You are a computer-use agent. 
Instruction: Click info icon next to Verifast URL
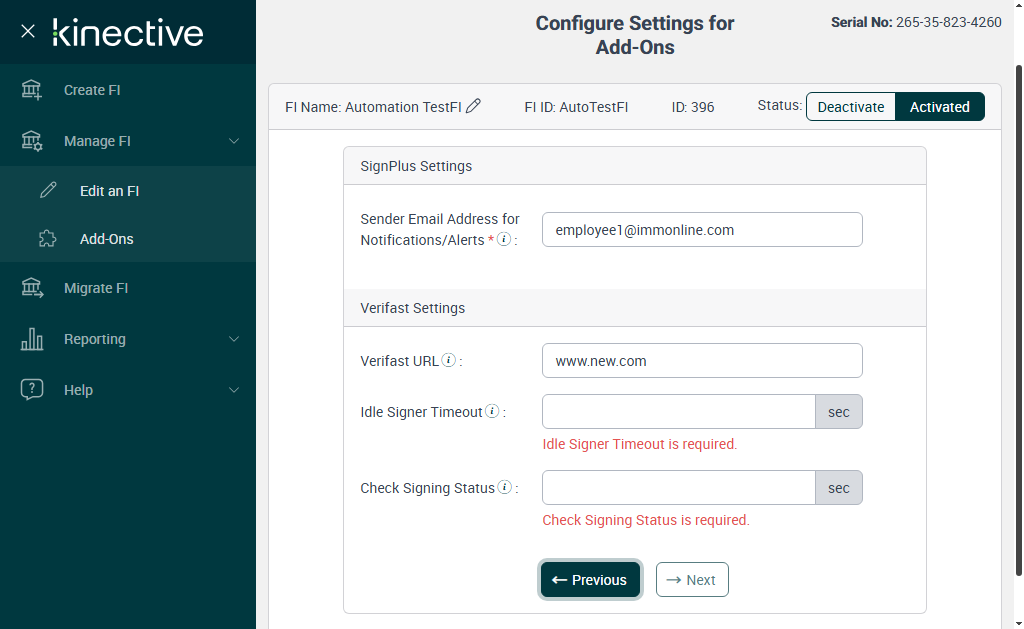(449, 360)
